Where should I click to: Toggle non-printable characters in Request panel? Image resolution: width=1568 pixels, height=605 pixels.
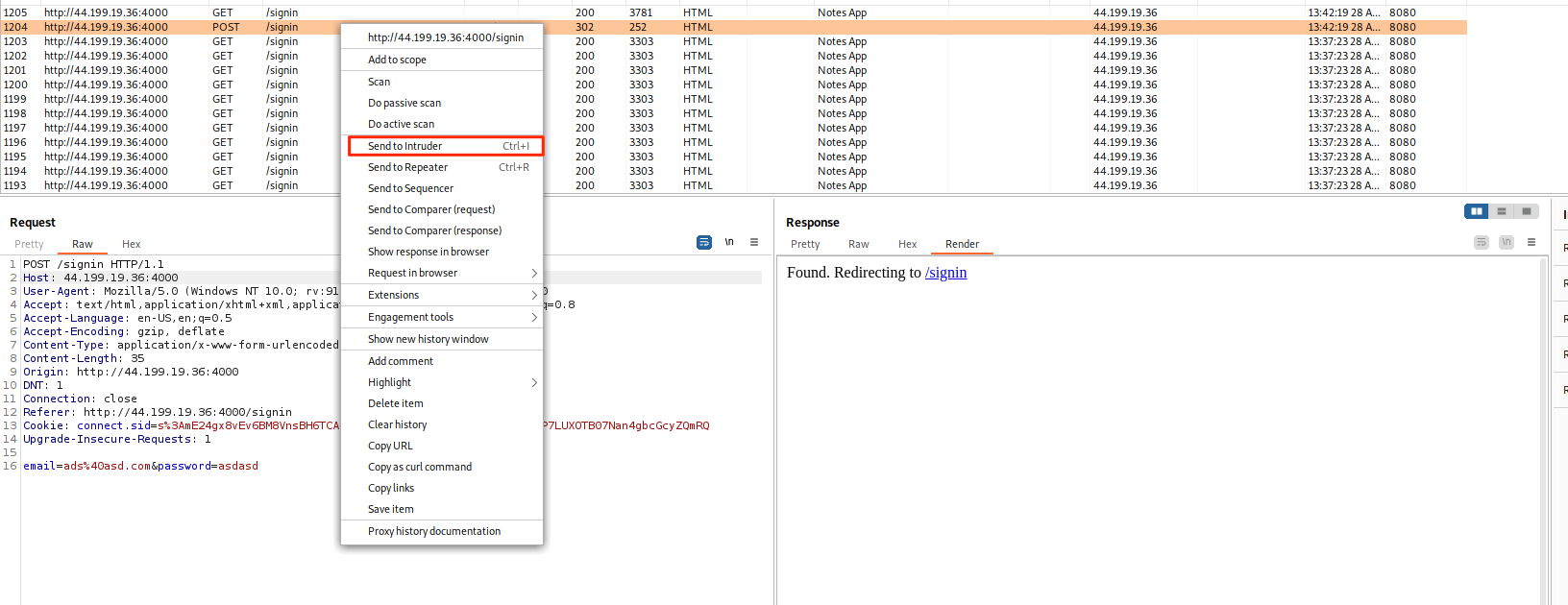(x=729, y=242)
